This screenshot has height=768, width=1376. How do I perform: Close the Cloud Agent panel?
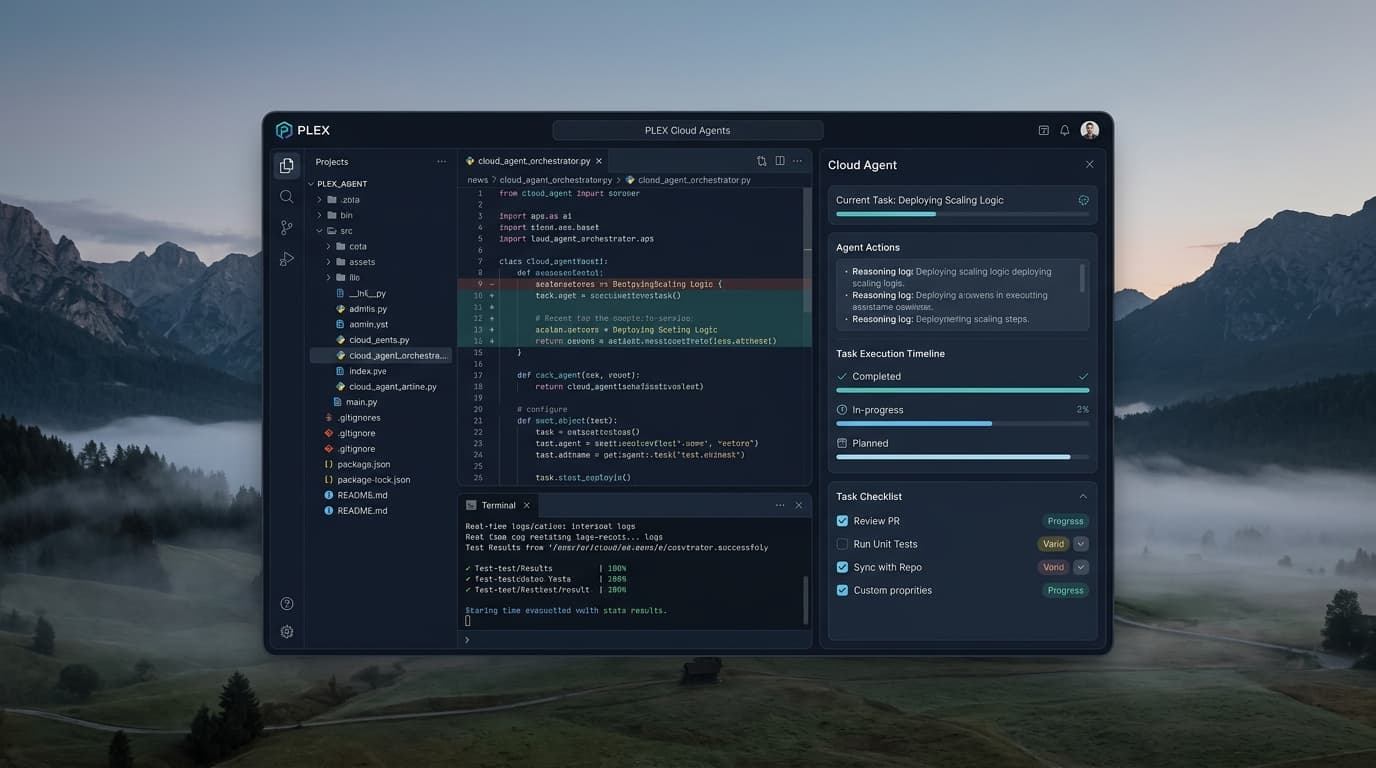coord(1089,165)
